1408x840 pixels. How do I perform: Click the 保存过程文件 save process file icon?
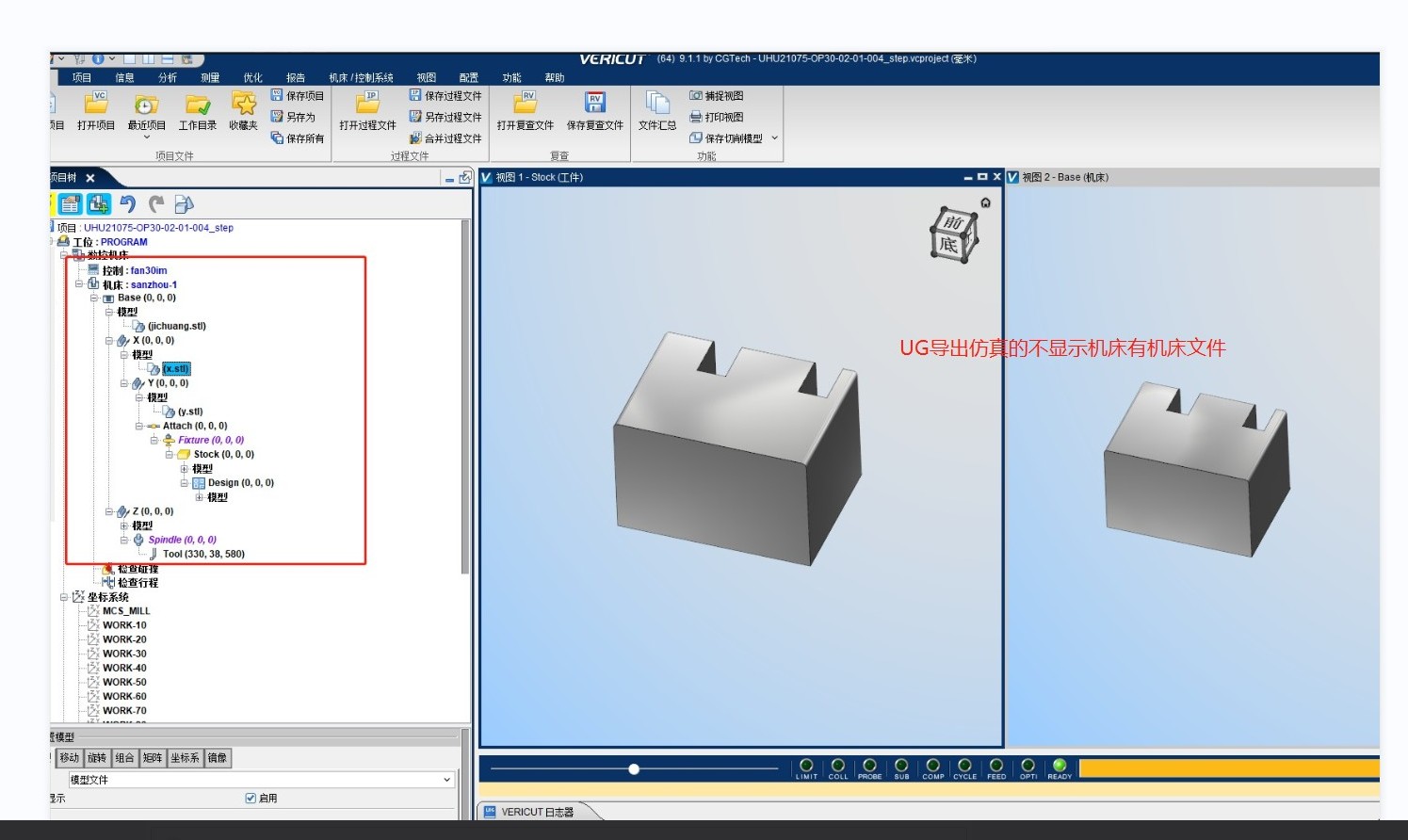click(415, 95)
